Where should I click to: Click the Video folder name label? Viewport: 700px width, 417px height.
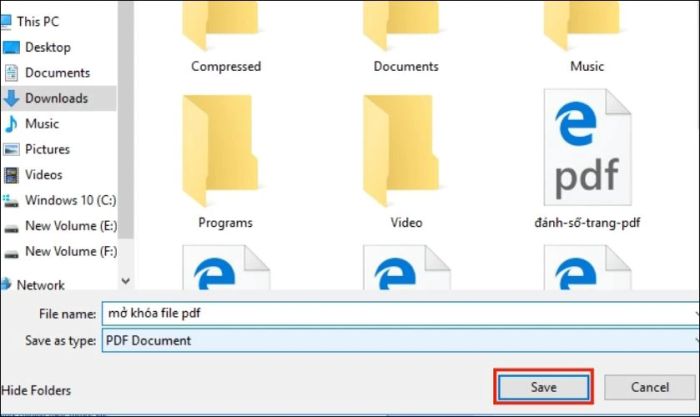[x=406, y=222]
